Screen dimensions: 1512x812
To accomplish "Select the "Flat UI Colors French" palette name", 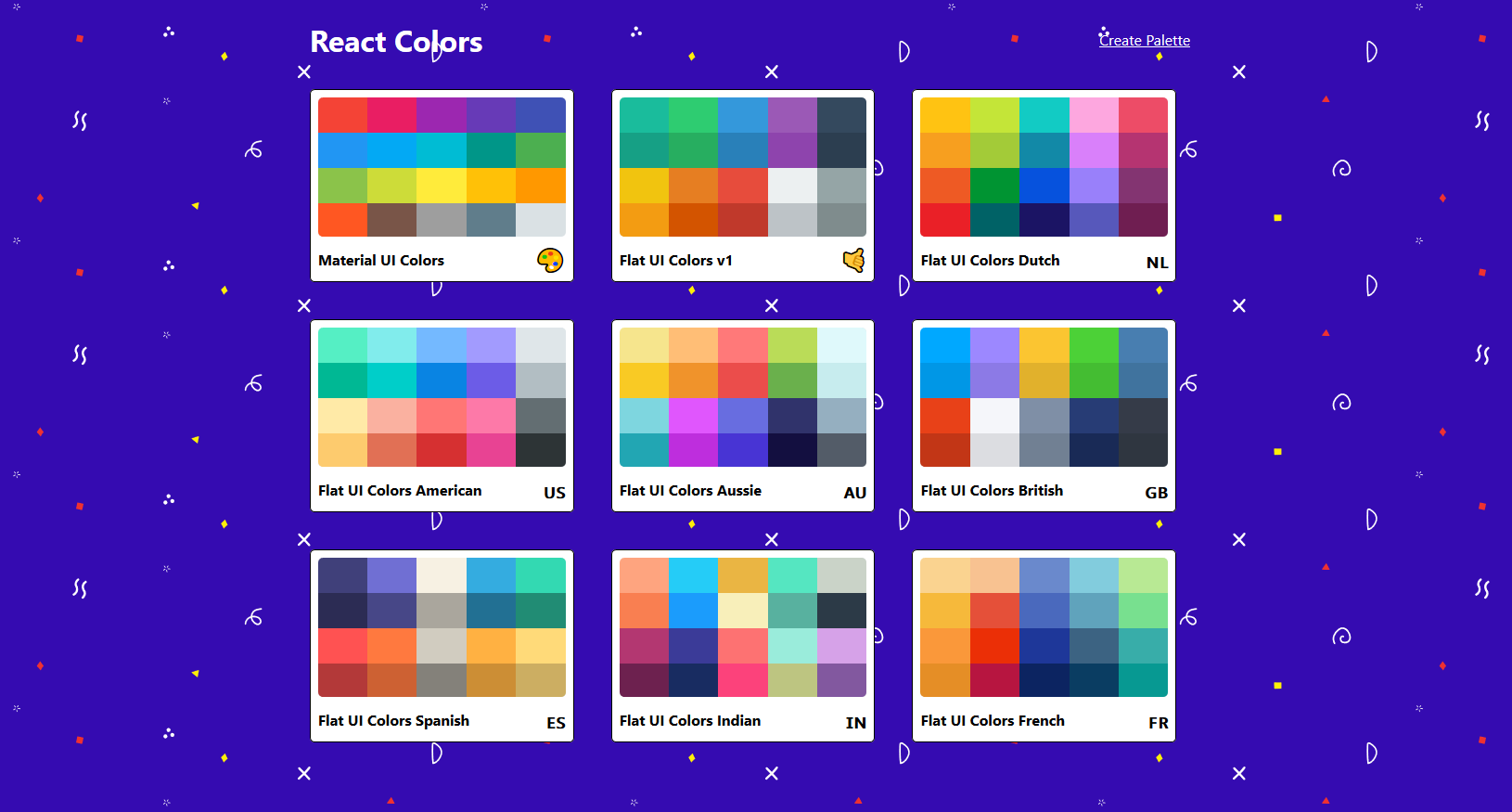I will [993, 721].
